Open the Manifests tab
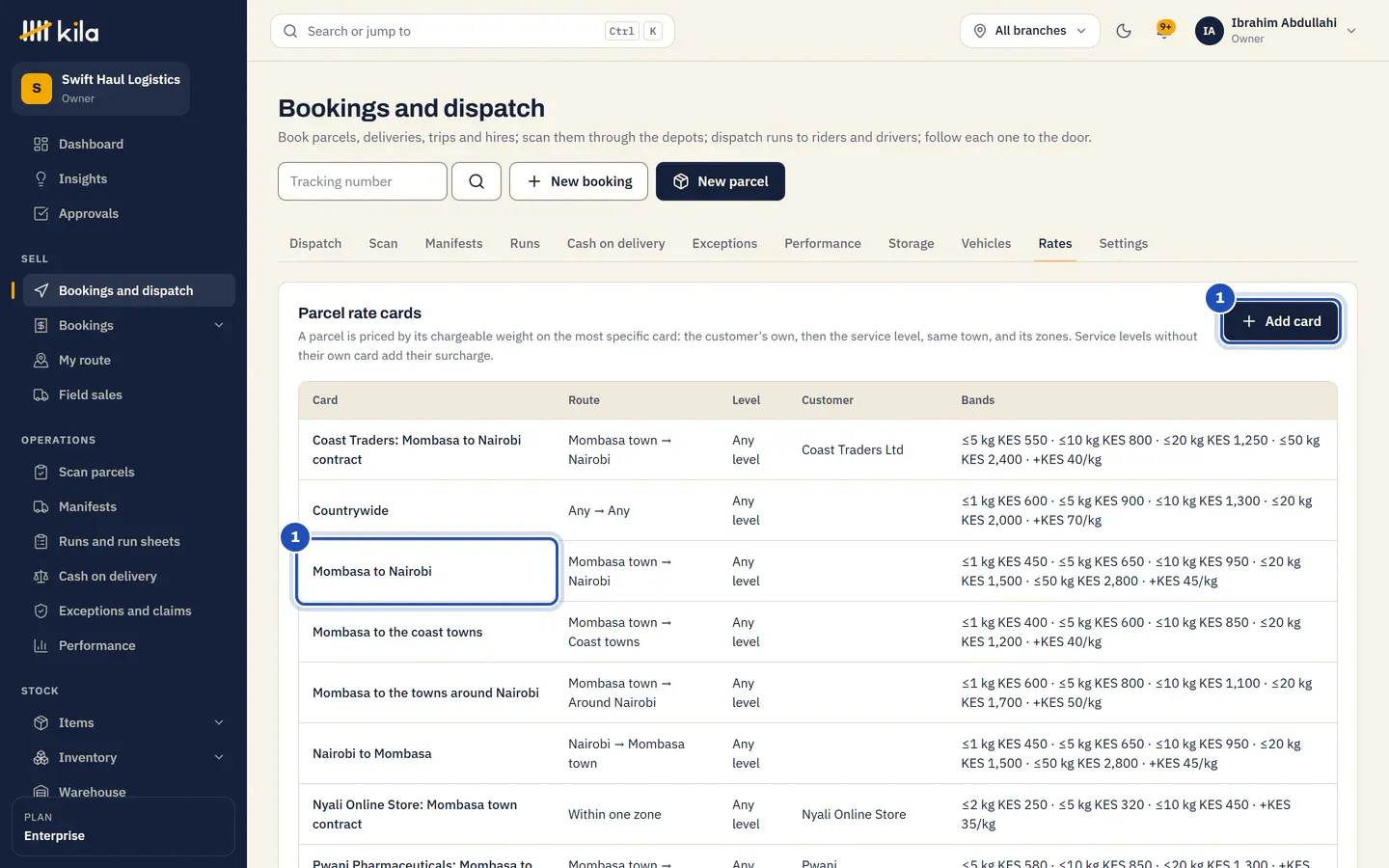This screenshot has height=868, width=1389. click(x=453, y=243)
